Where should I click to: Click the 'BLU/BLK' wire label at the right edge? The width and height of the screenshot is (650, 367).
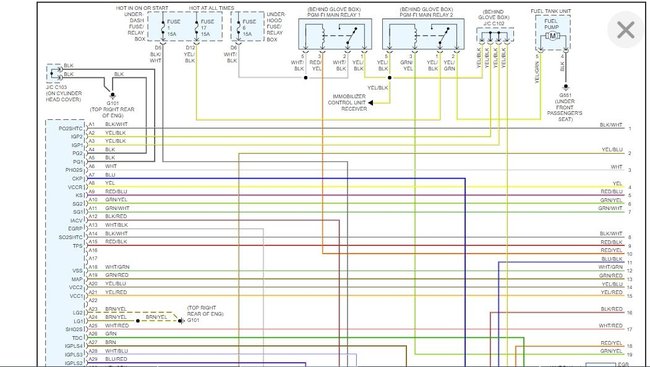[612, 259]
